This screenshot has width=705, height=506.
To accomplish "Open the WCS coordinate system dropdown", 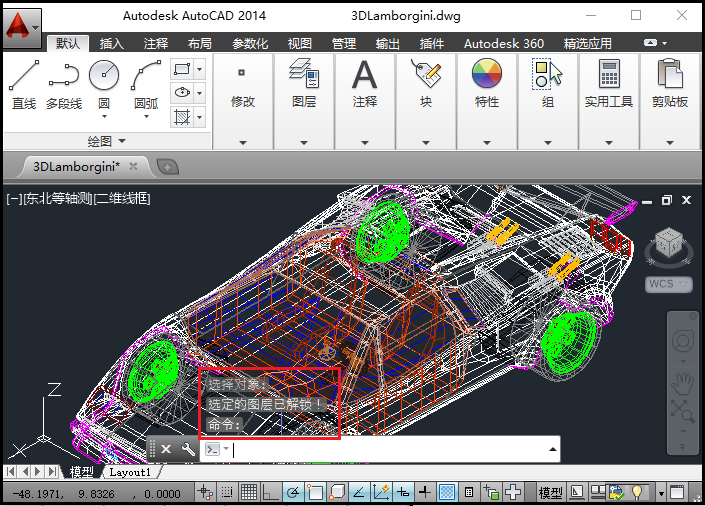I will click(x=669, y=284).
